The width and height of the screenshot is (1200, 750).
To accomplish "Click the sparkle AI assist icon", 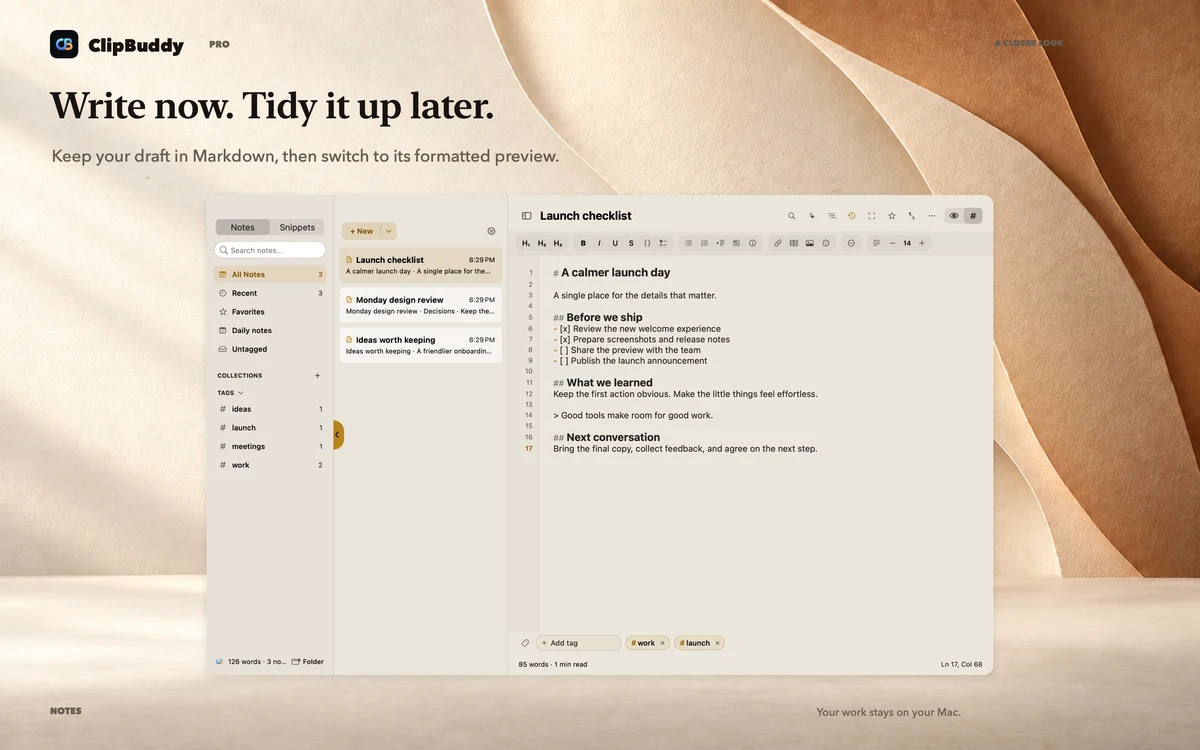I will pyautogui.click(x=812, y=216).
